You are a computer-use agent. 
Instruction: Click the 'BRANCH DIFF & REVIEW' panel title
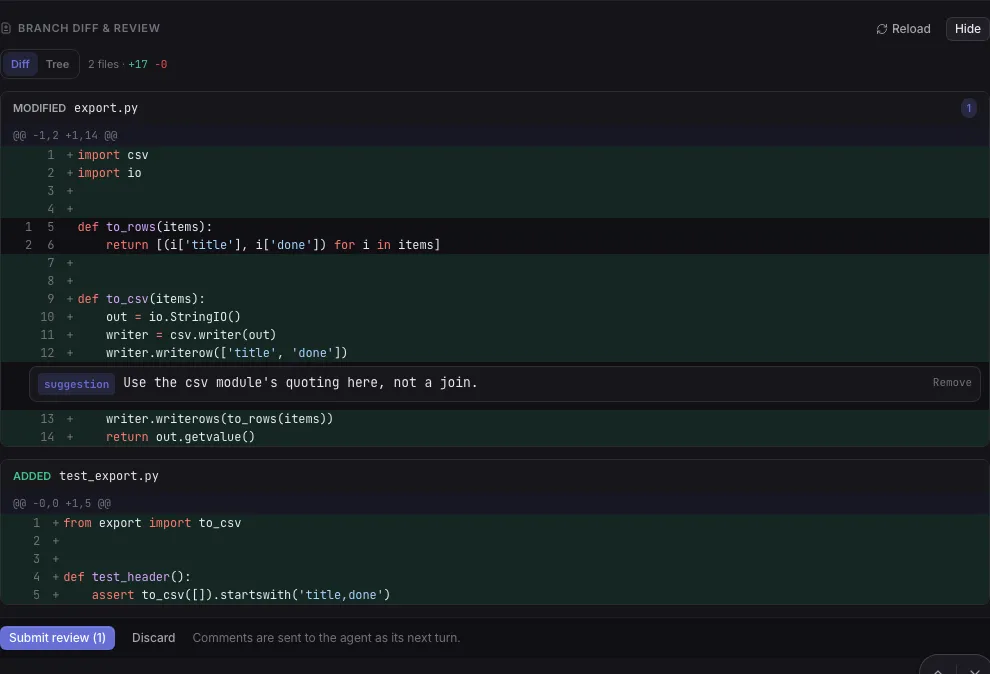pyautogui.click(x=89, y=28)
